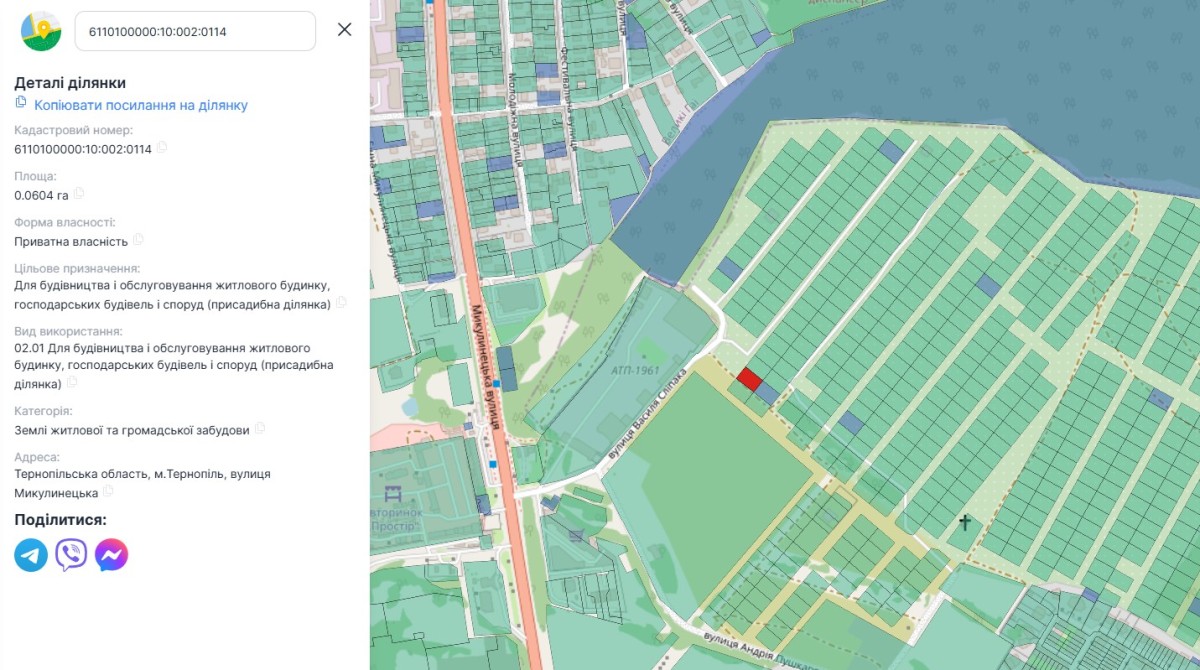Select the red highlighted parcel on the map
Screen dimensions: 1200x670
749,380
